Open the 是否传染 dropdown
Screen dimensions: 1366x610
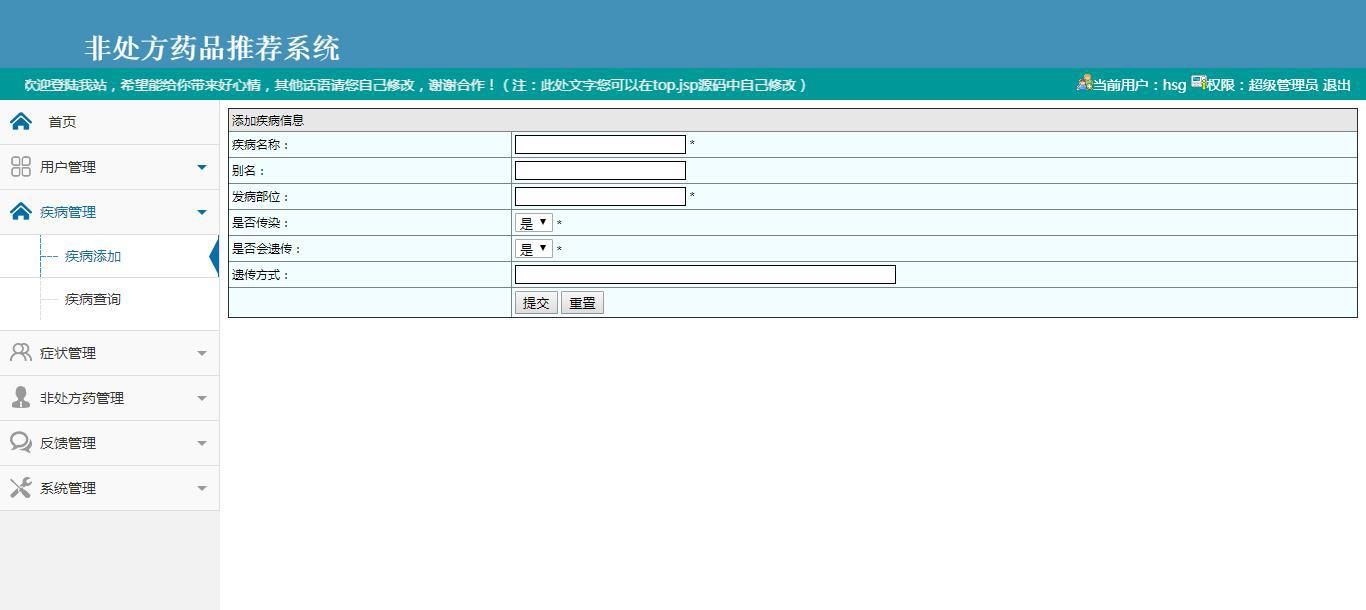tap(534, 223)
